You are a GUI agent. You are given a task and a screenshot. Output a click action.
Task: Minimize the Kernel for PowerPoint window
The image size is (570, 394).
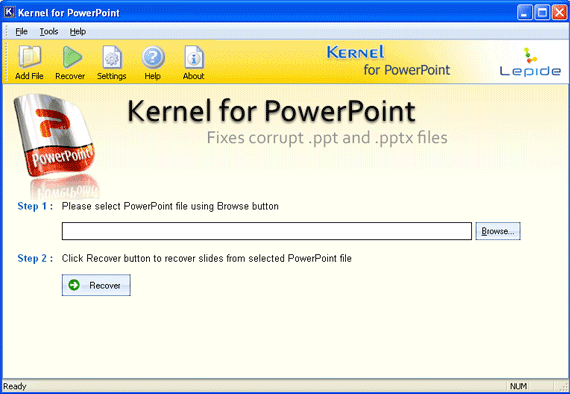pyautogui.click(x=525, y=13)
